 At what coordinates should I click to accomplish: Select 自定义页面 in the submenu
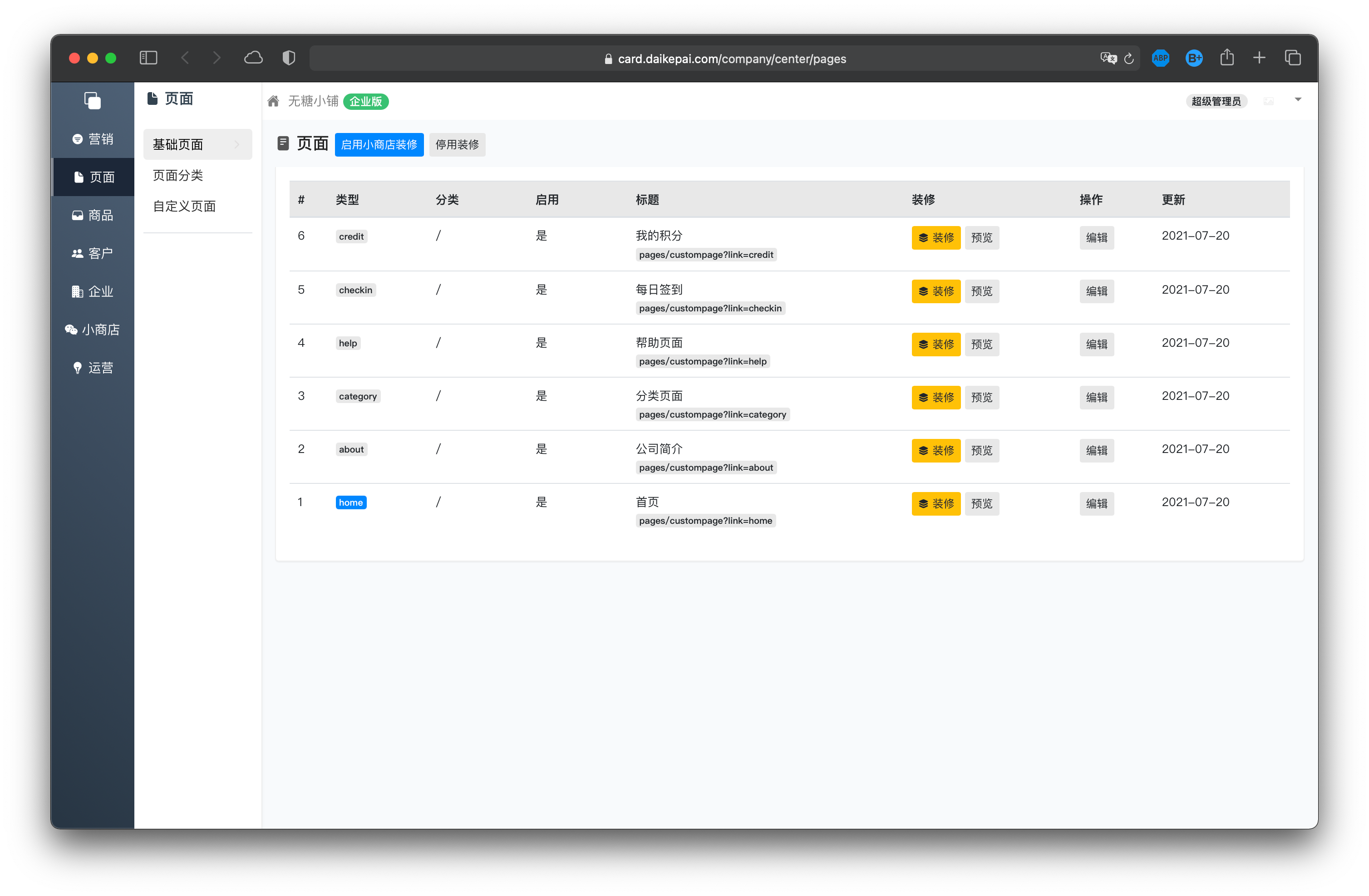tap(184, 206)
